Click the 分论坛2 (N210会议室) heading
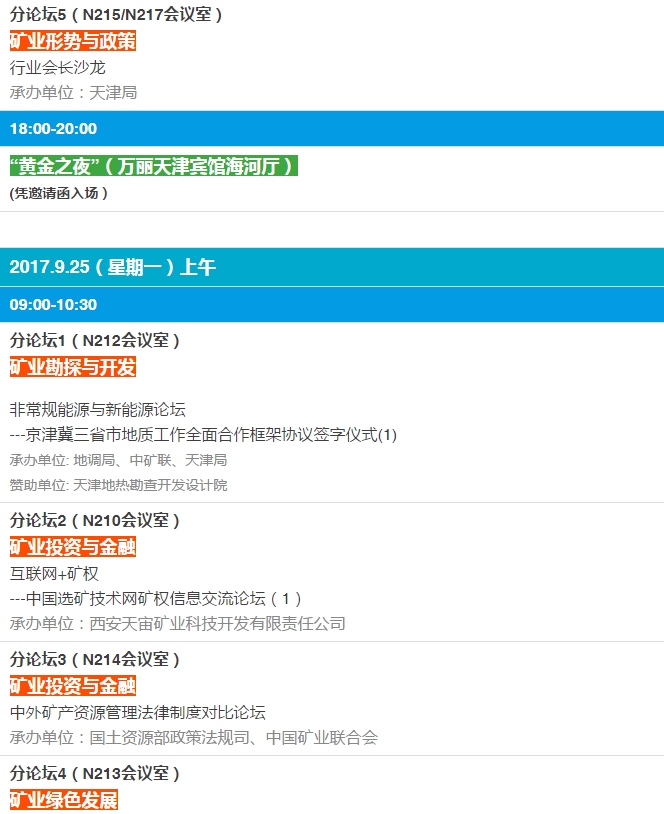Screen dimensions: 664x814 [x=95, y=520]
